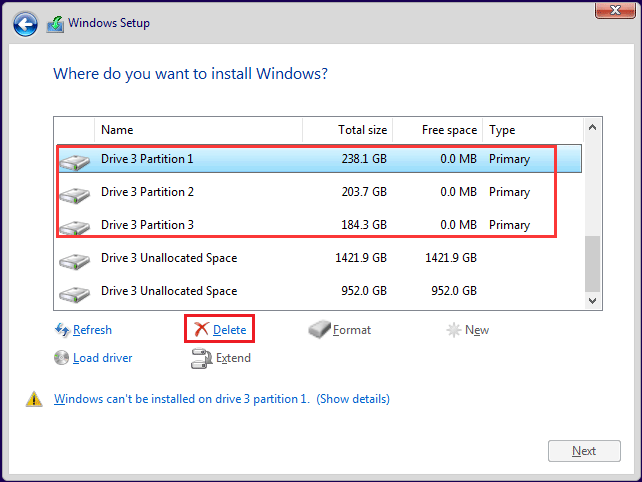Select Drive 3 Partition 3 row
The image size is (642, 482).
[319, 225]
